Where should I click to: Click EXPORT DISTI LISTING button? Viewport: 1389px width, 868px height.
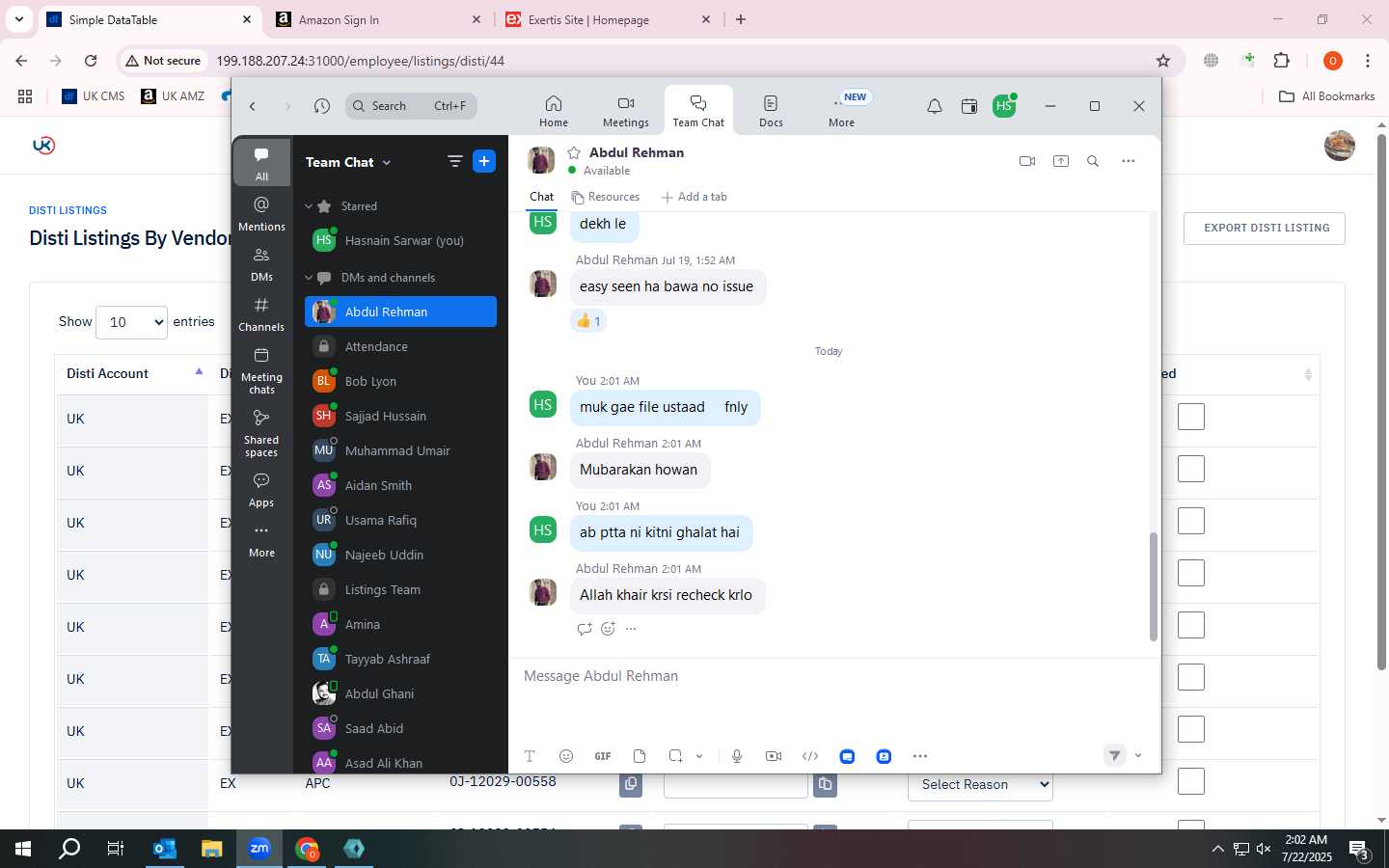pos(1265,229)
